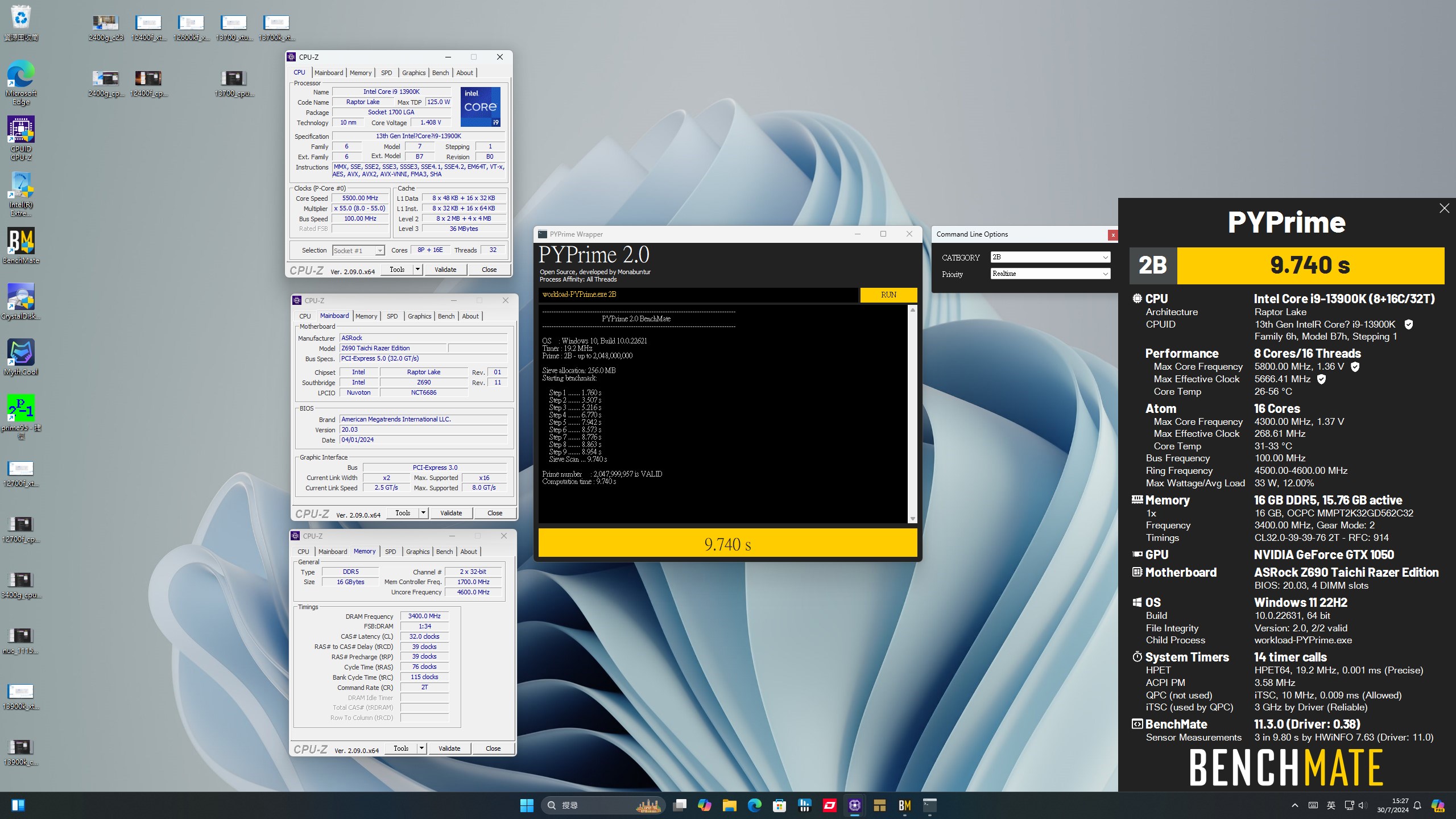Viewport: 1456px width, 819px height.
Task: Launch CPUID CPU-Z desktop shortcut
Action: [21, 139]
